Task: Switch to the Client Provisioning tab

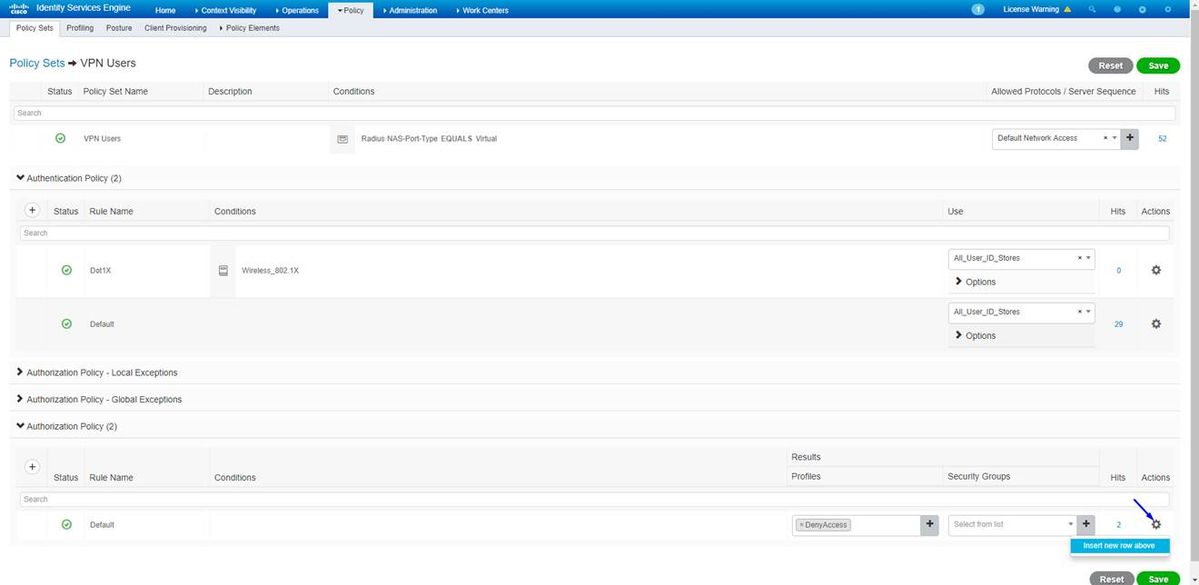Action: (x=175, y=28)
